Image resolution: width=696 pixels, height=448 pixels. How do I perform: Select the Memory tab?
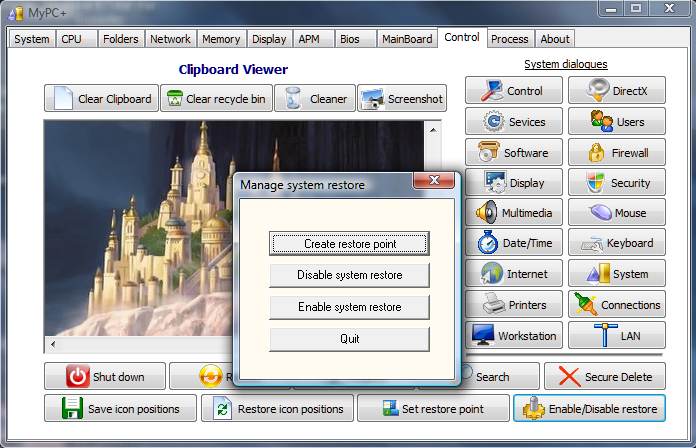[221, 39]
